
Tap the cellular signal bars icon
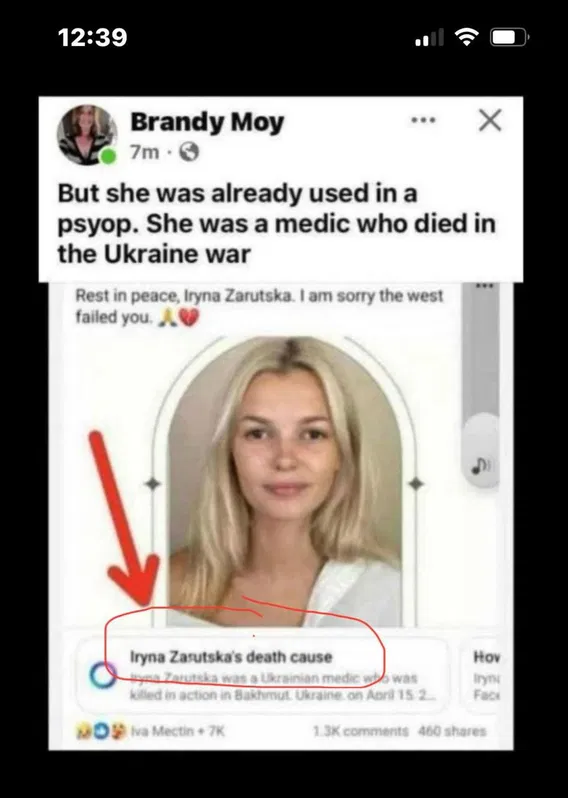(x=429, y=37)
